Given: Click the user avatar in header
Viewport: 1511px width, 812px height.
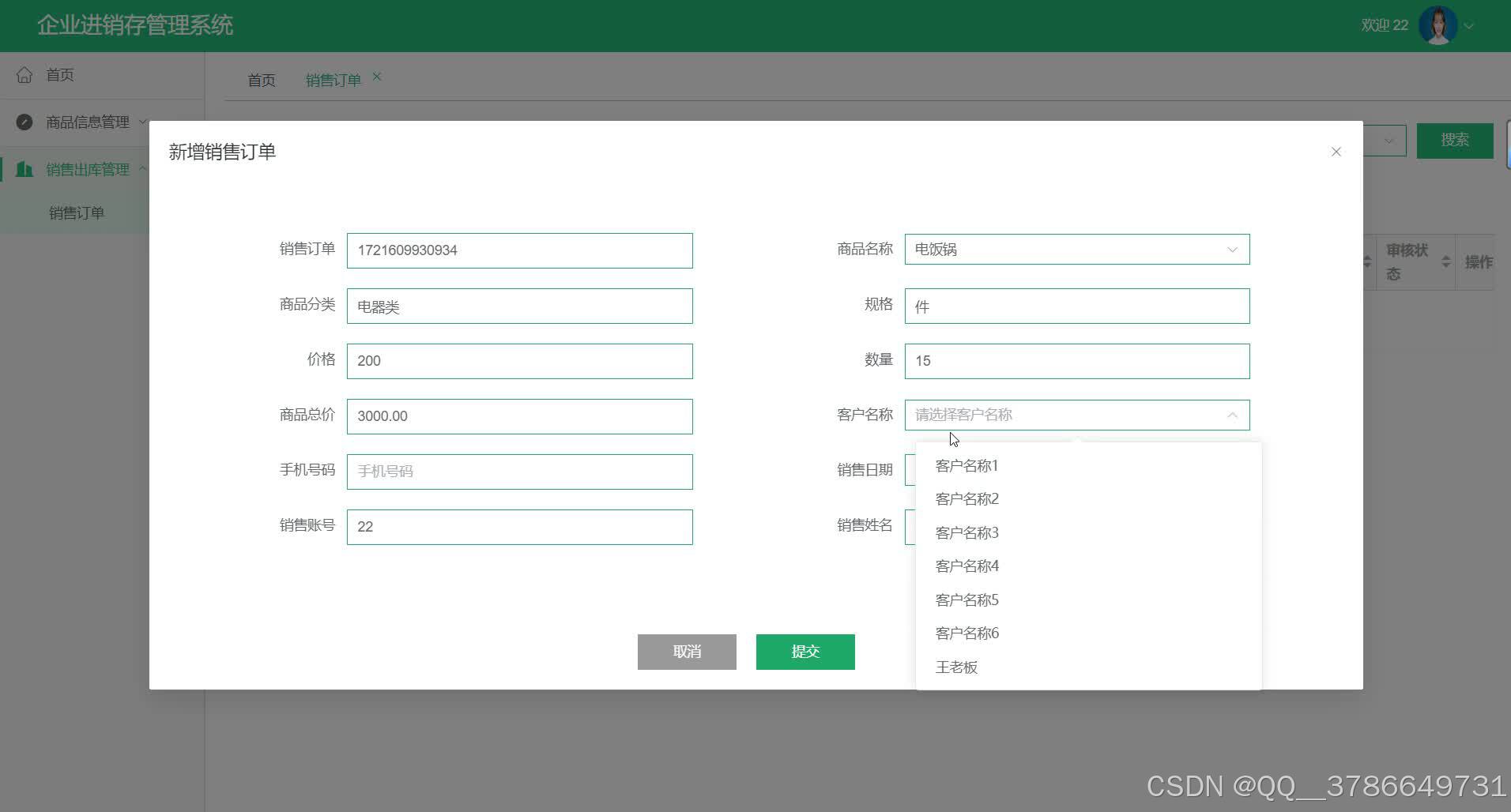Looking at the screenshot, I should point(1438,25).
